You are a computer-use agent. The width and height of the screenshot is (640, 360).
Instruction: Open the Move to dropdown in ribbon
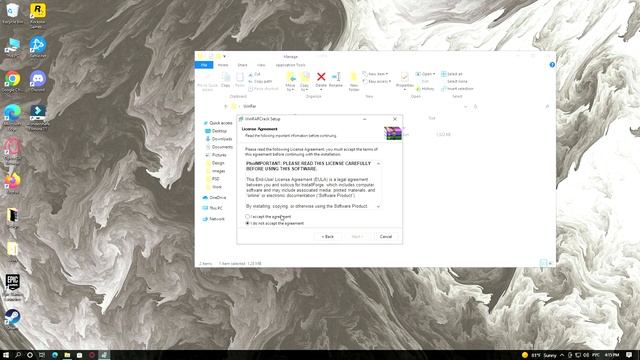[290, 81]
